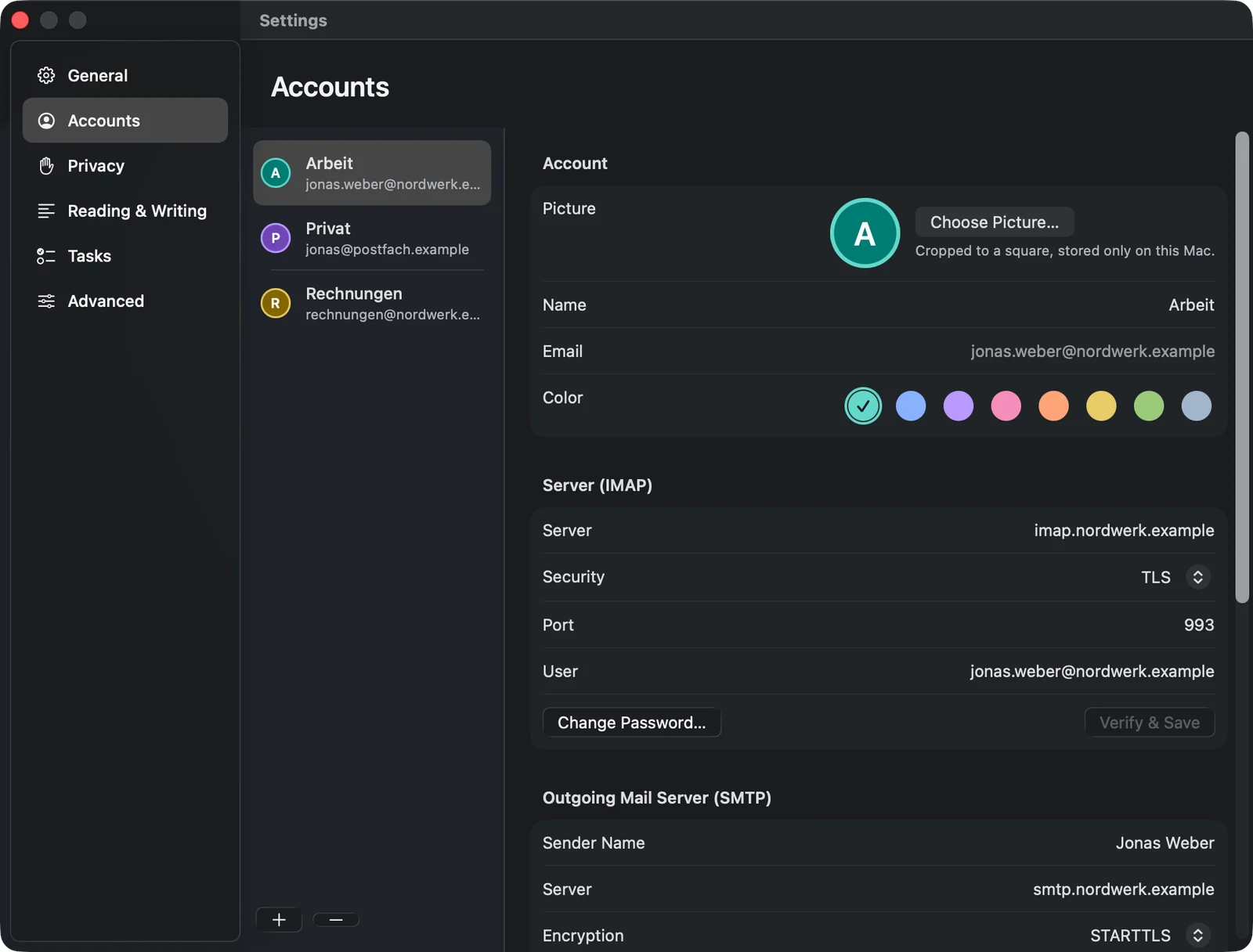Pick the purple color swatch

point(959,406)
